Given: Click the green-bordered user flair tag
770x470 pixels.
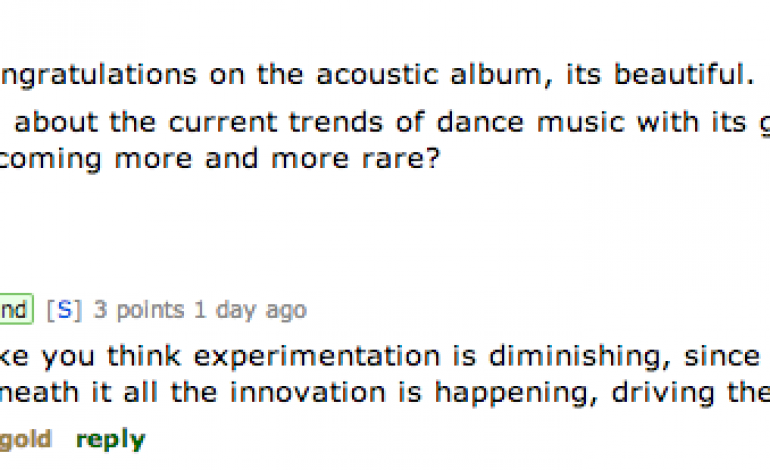Looking at the screenshot, I should point(14,310).
